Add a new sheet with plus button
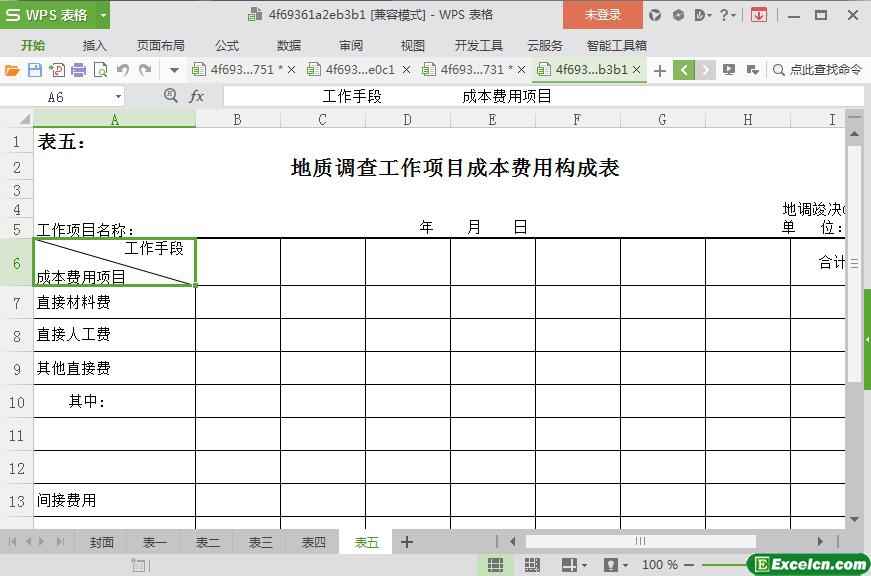The image size is (871, 576). click(407, 542)
